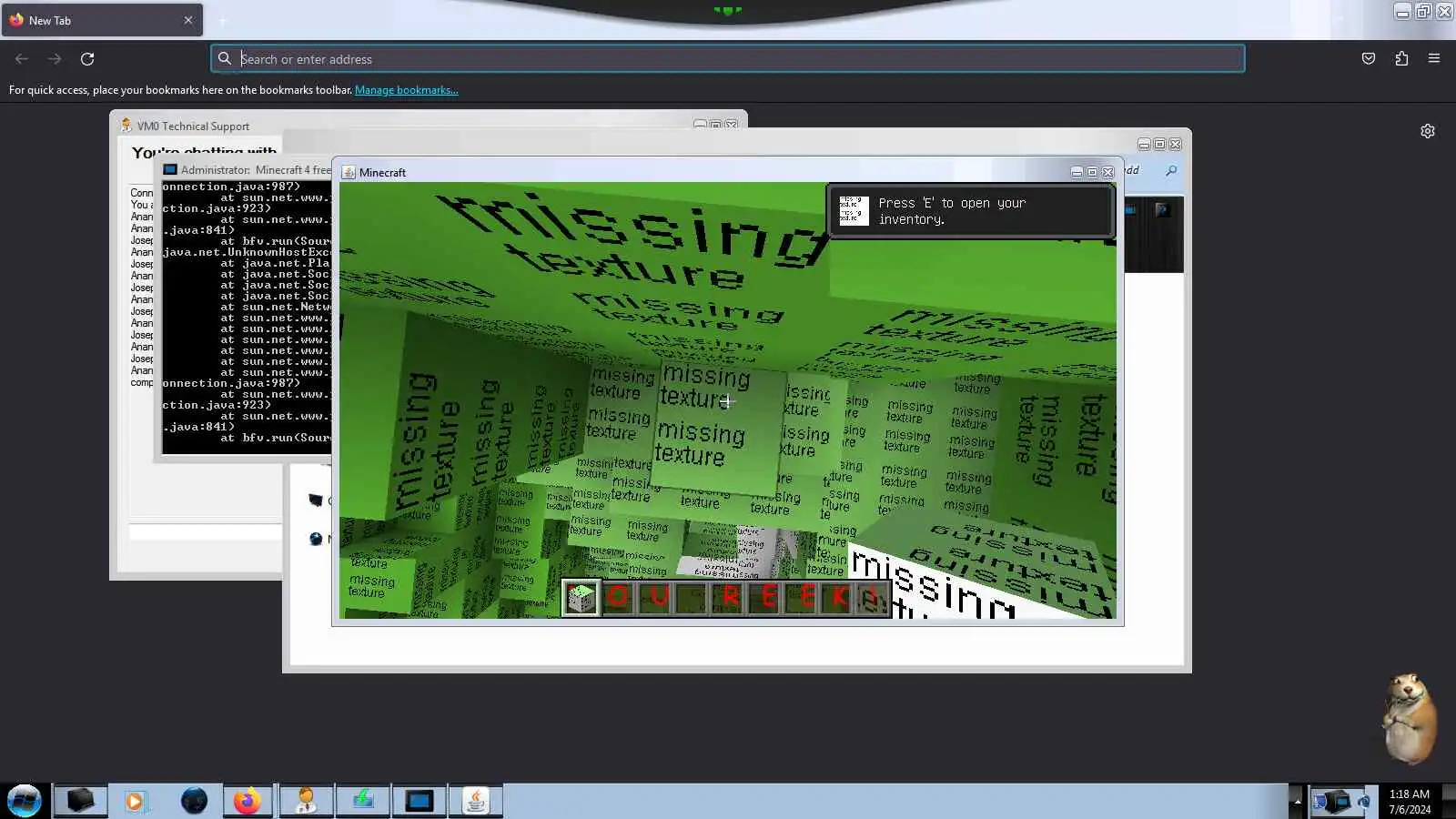Select the hotbar slot with red O
1456x819 pixels.
pyautogui.click(x=618, y=598)
